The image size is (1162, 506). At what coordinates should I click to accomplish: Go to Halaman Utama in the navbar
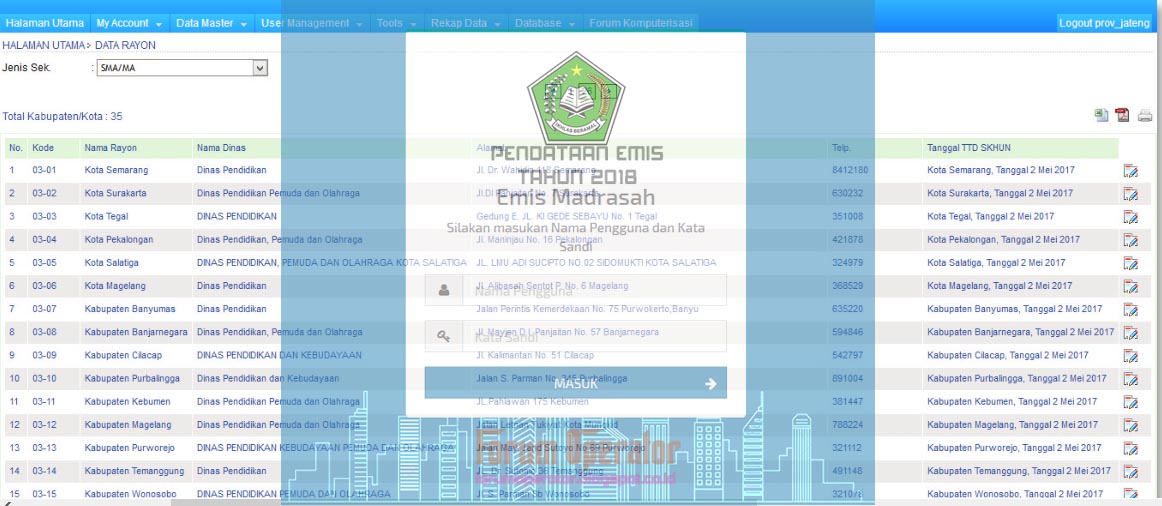tap(44, 23)
